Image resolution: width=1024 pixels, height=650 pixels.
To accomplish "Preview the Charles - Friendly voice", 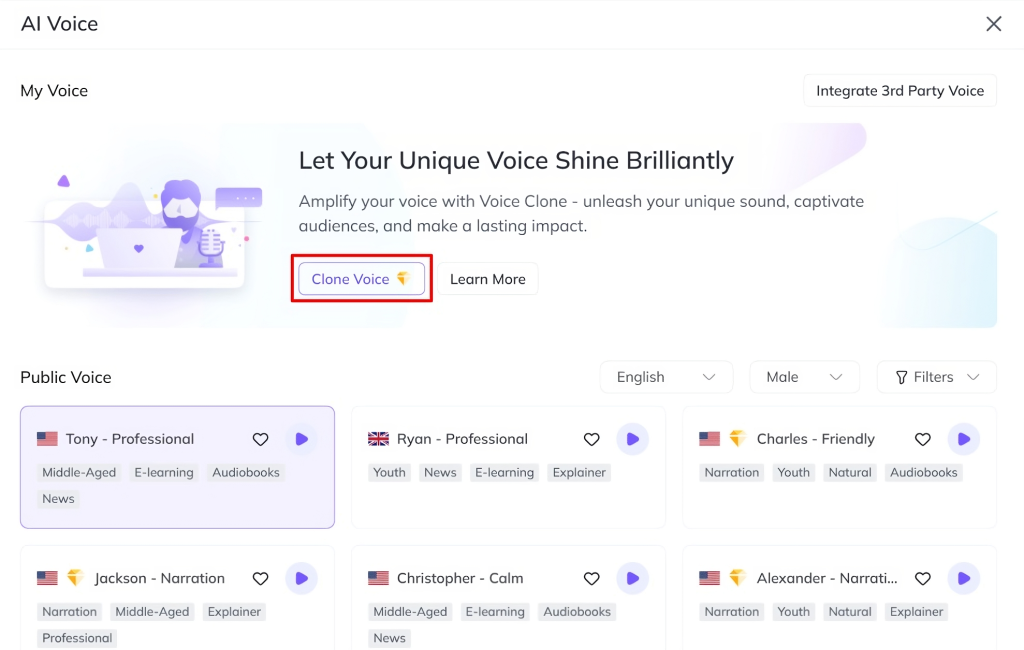I will [x=963, y=439].
